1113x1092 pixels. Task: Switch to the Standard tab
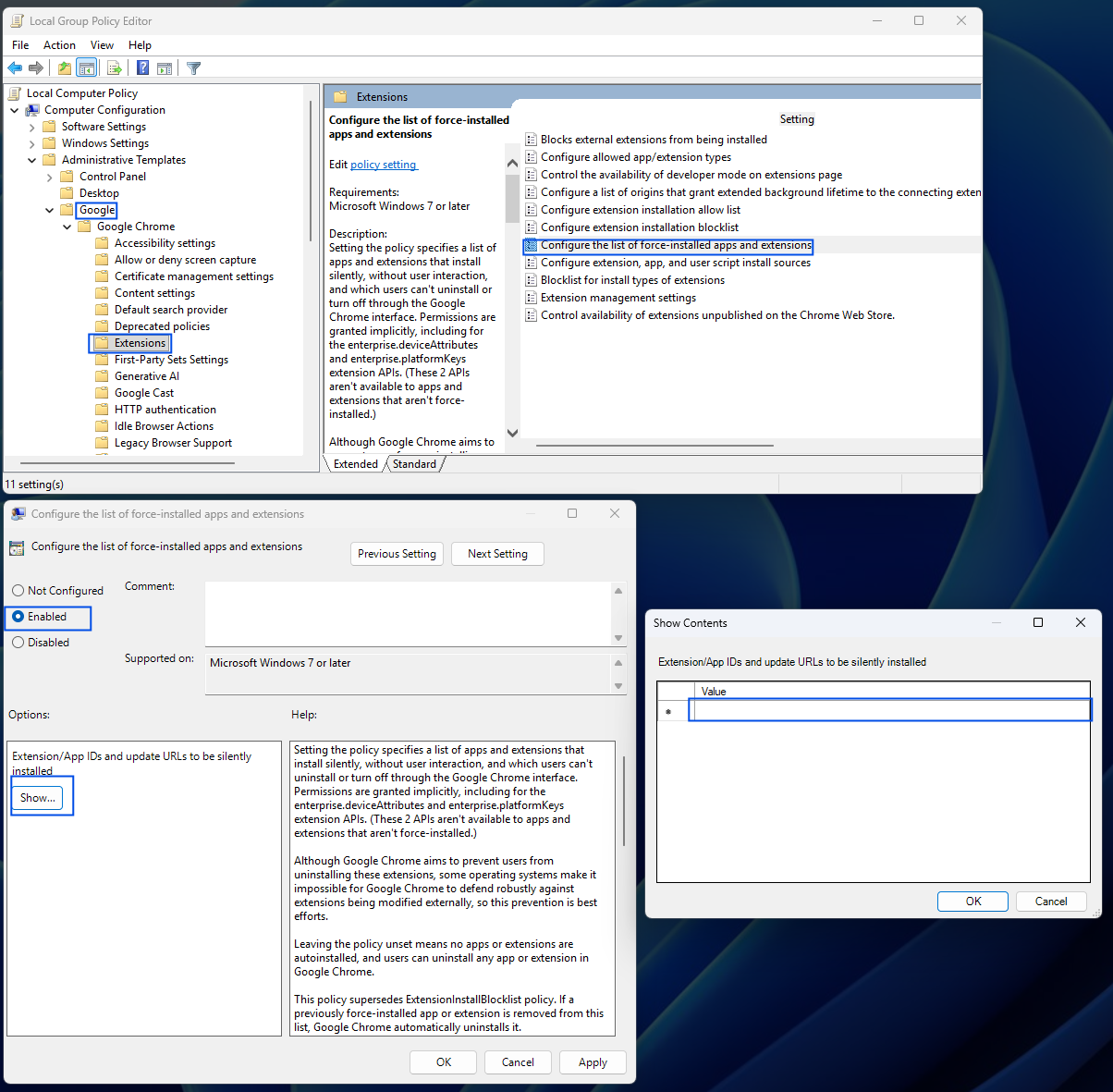(x=414, y=464)
